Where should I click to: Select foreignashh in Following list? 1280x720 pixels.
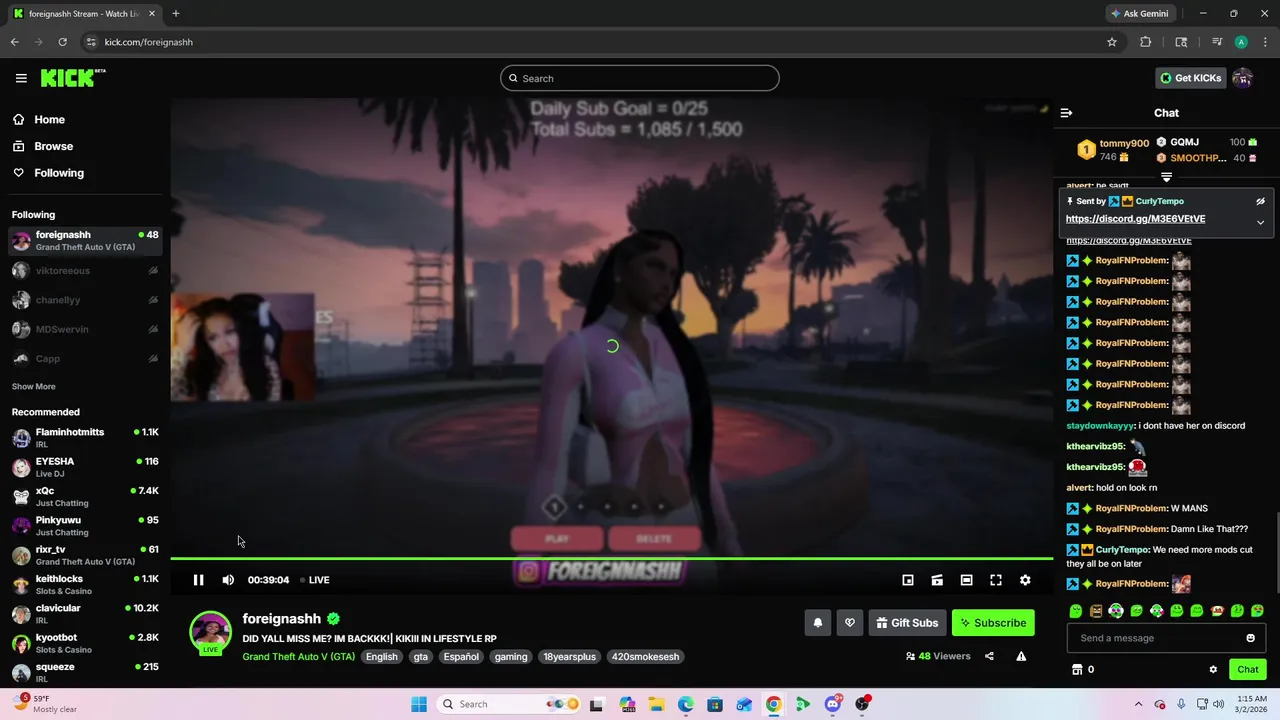pos(85,241)
